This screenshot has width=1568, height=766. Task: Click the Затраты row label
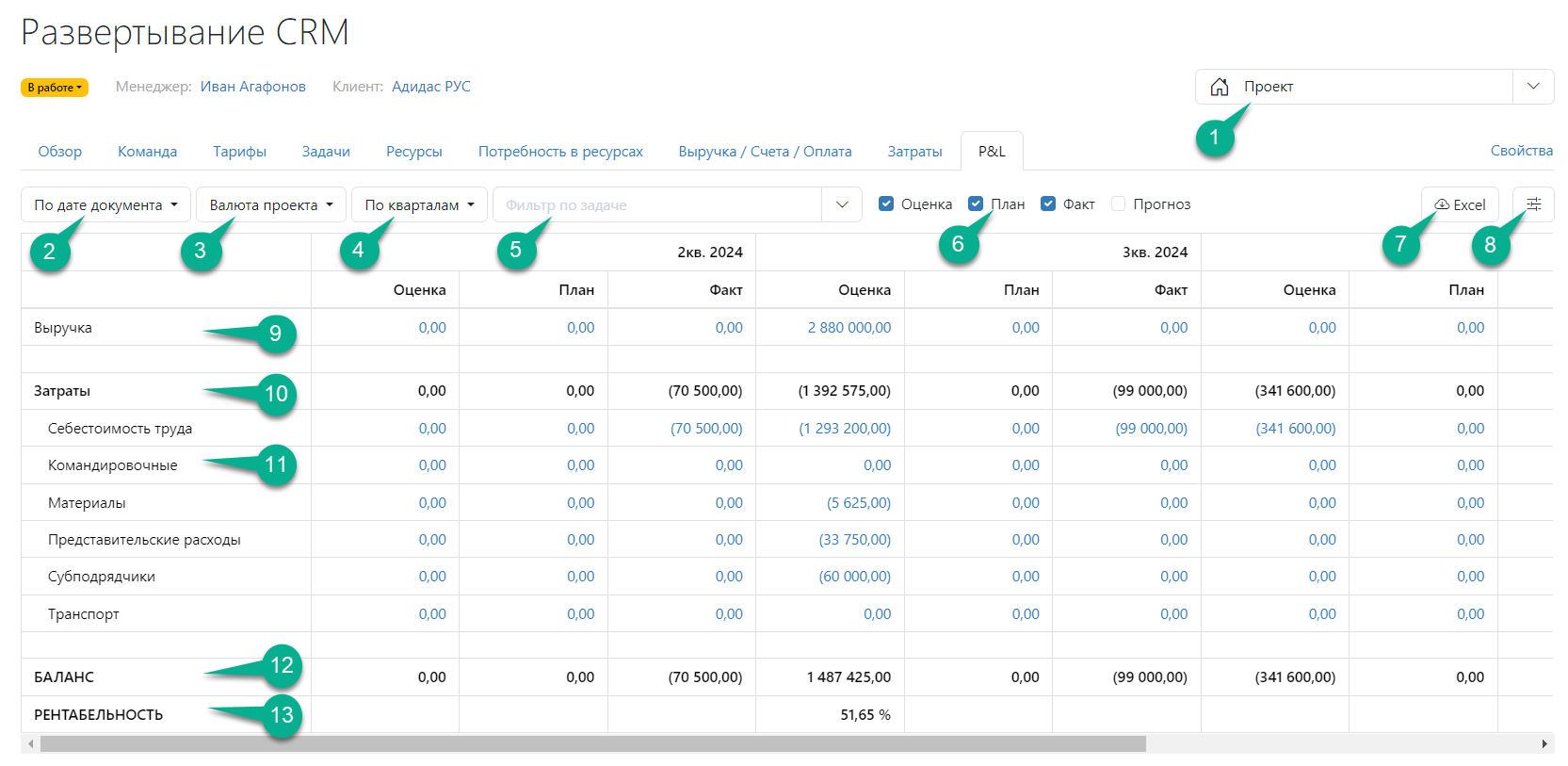pos(62,391)
